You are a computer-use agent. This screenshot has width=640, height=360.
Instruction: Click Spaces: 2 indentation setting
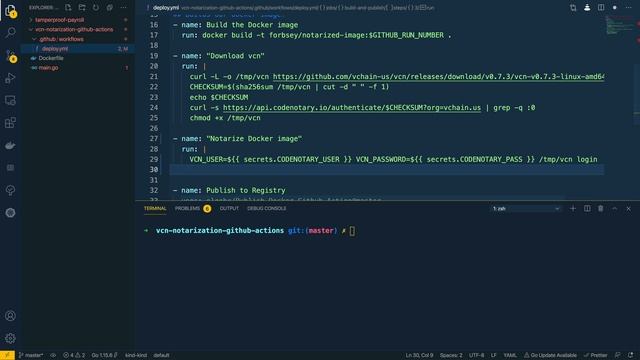coord(451,355)
